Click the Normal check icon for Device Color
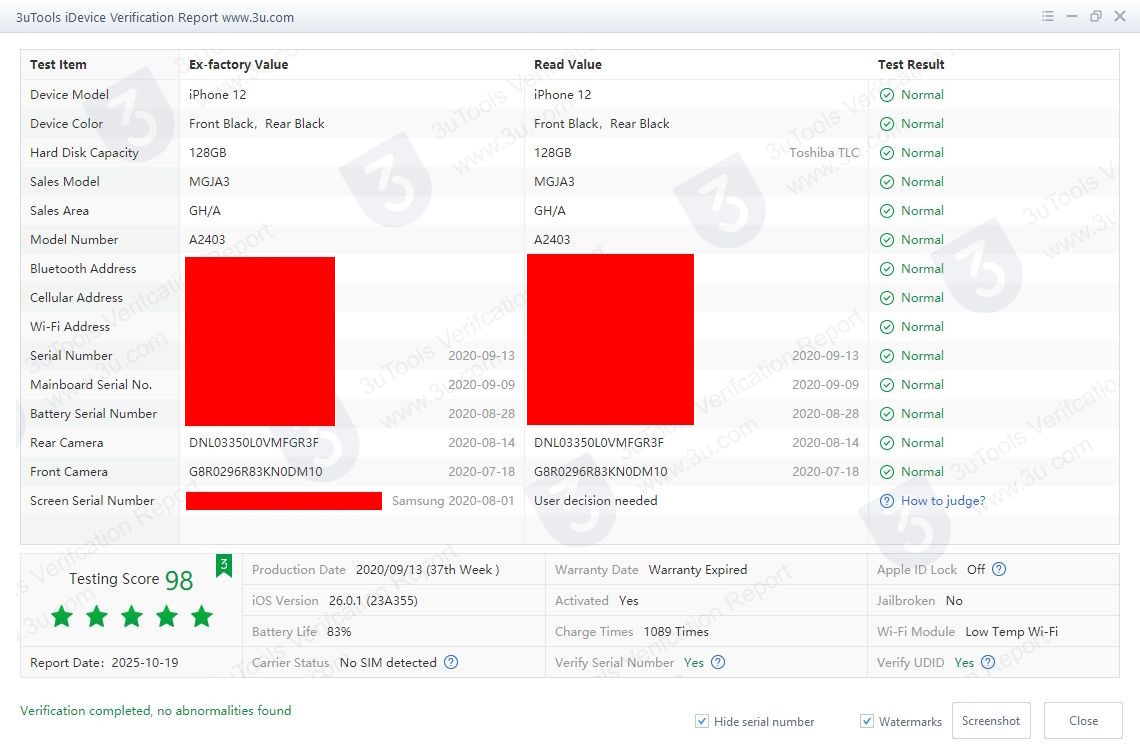Screen dimensions: 1140x756 887,124
